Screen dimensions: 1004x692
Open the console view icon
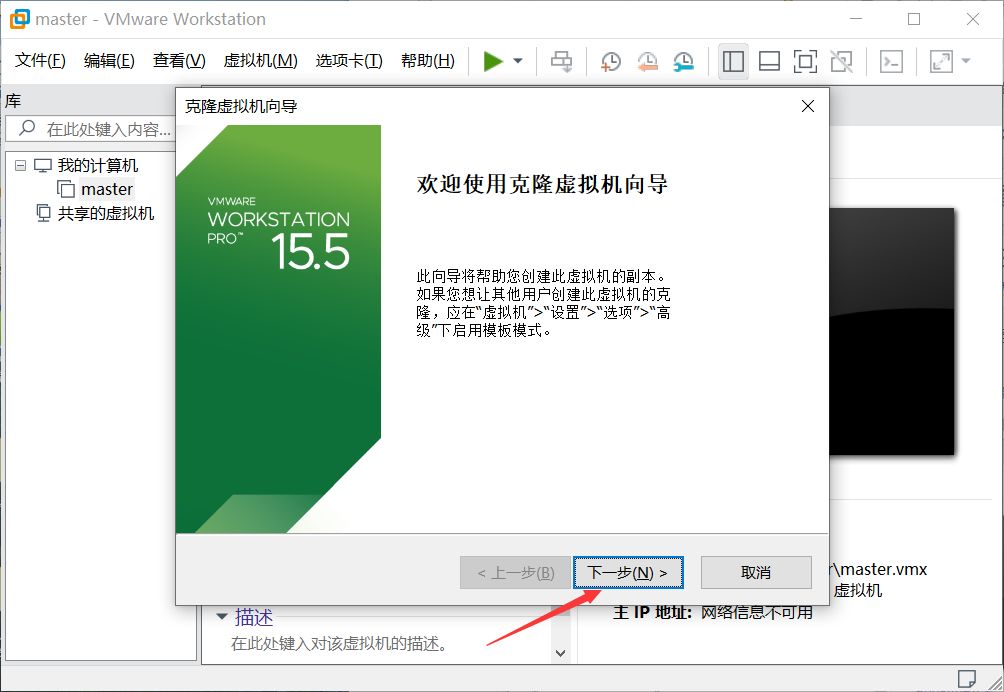(x=891, y=61)
